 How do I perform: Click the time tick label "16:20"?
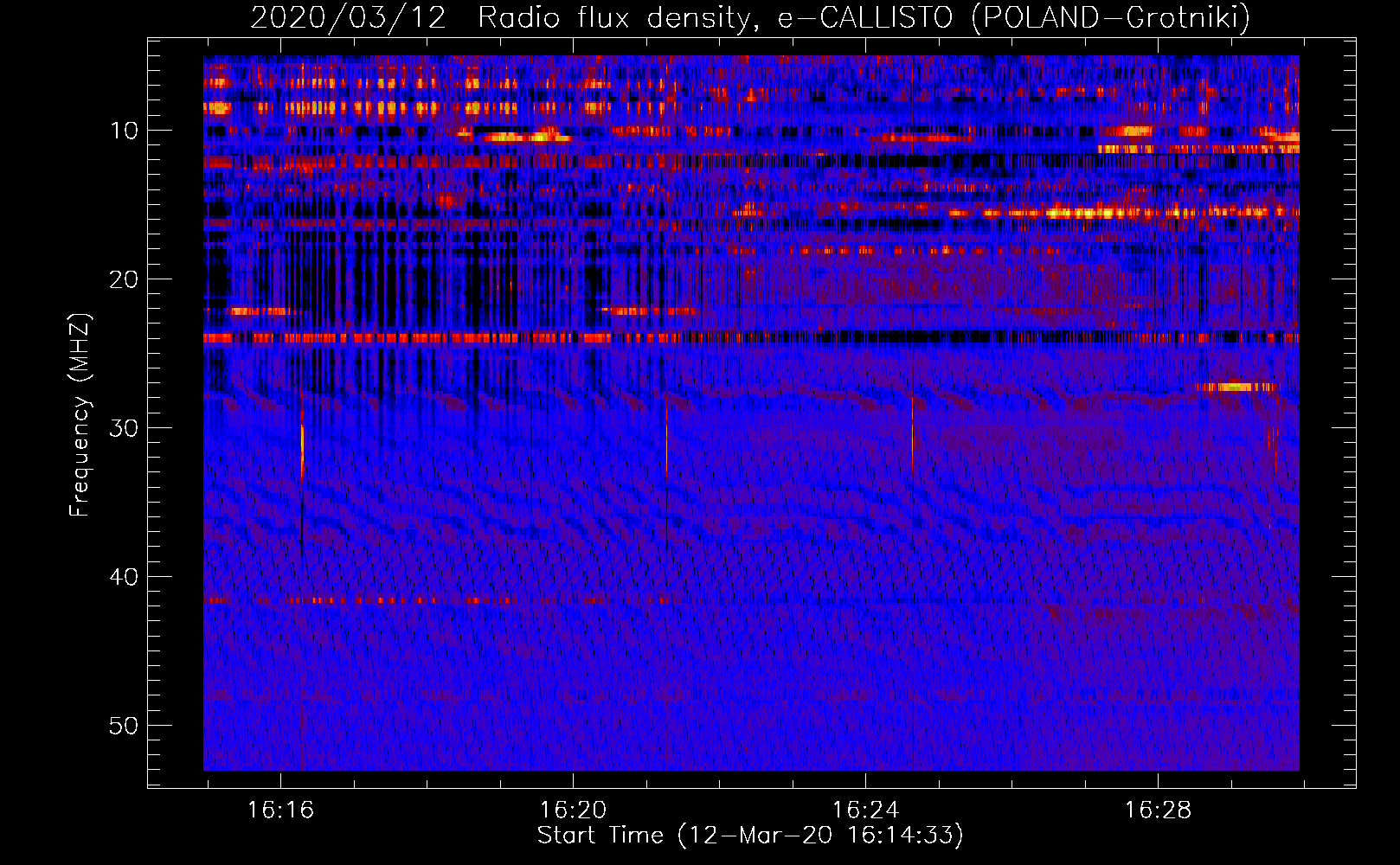tap(573, 811)
